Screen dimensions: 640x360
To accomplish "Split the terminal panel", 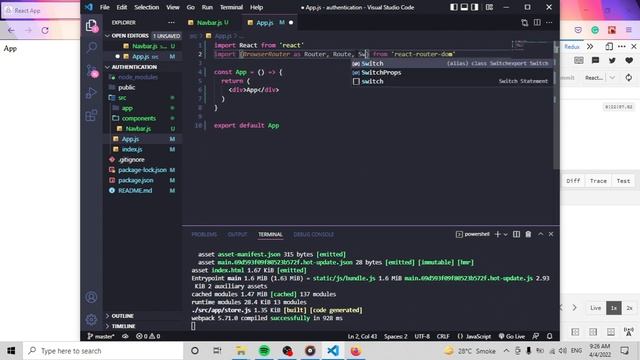I will (516, 234).
